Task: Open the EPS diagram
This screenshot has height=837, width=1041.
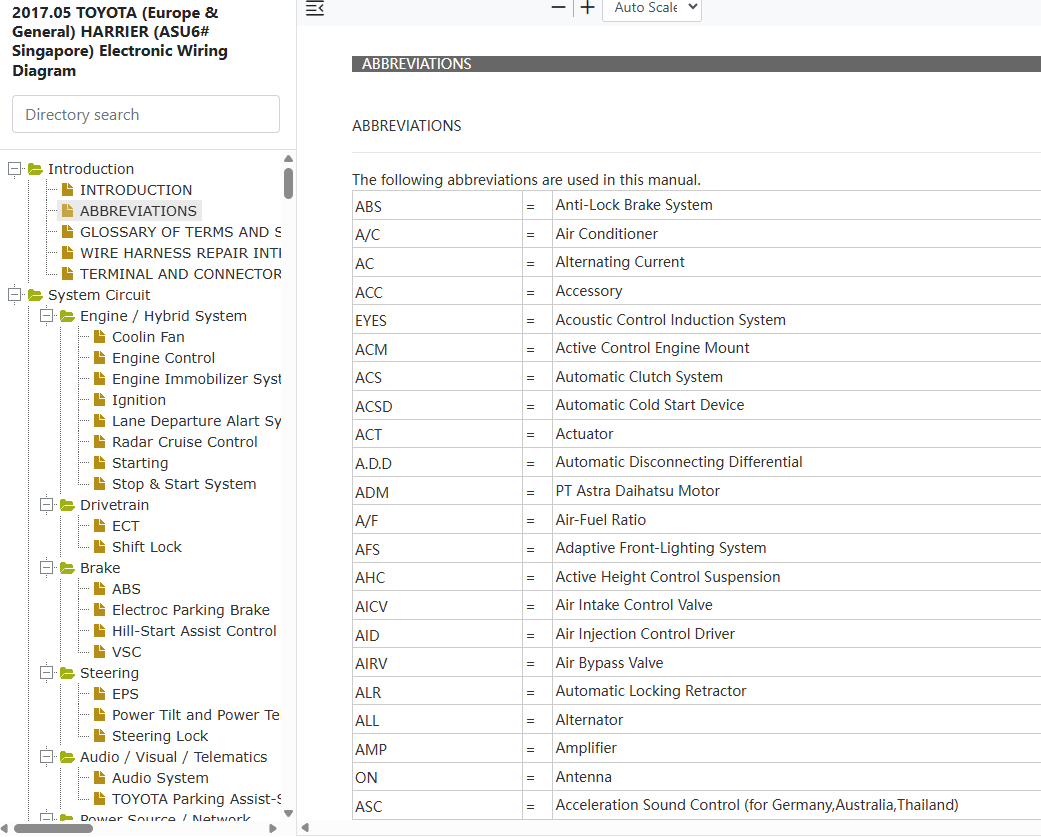Action: (125, 694)
